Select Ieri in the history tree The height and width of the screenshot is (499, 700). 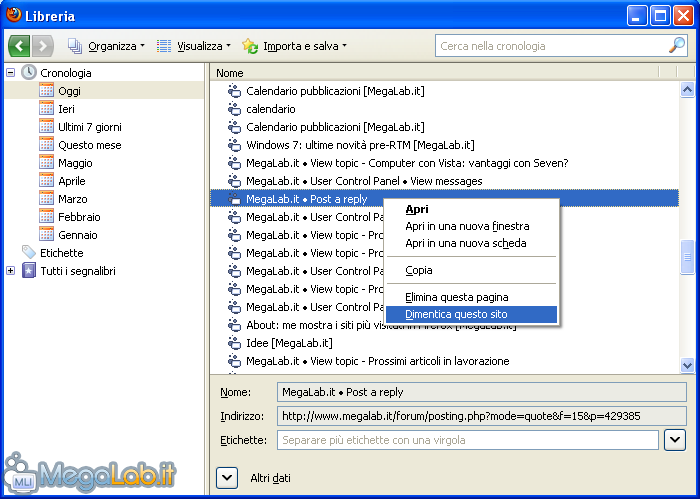66,109
